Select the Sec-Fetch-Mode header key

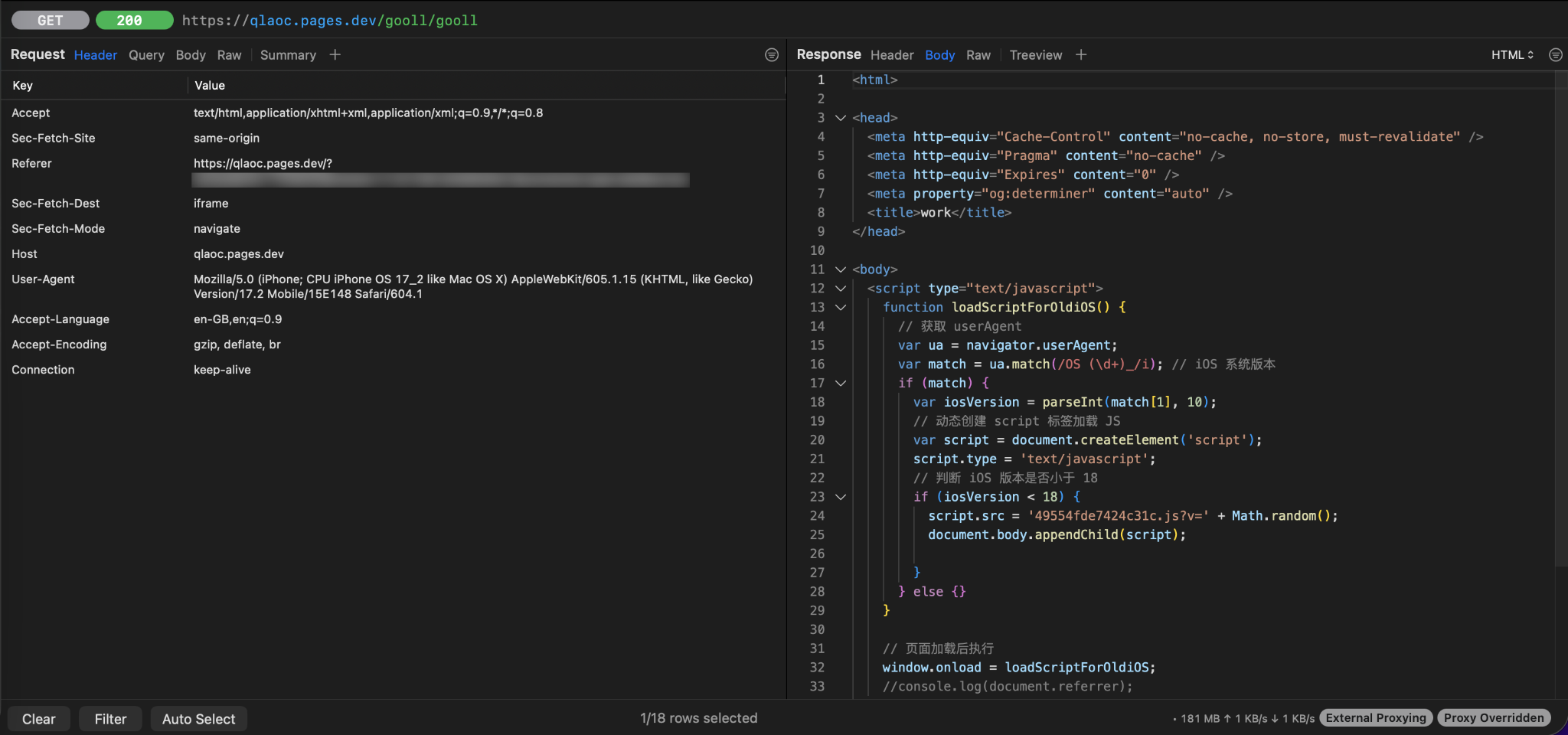click(58, 228)
